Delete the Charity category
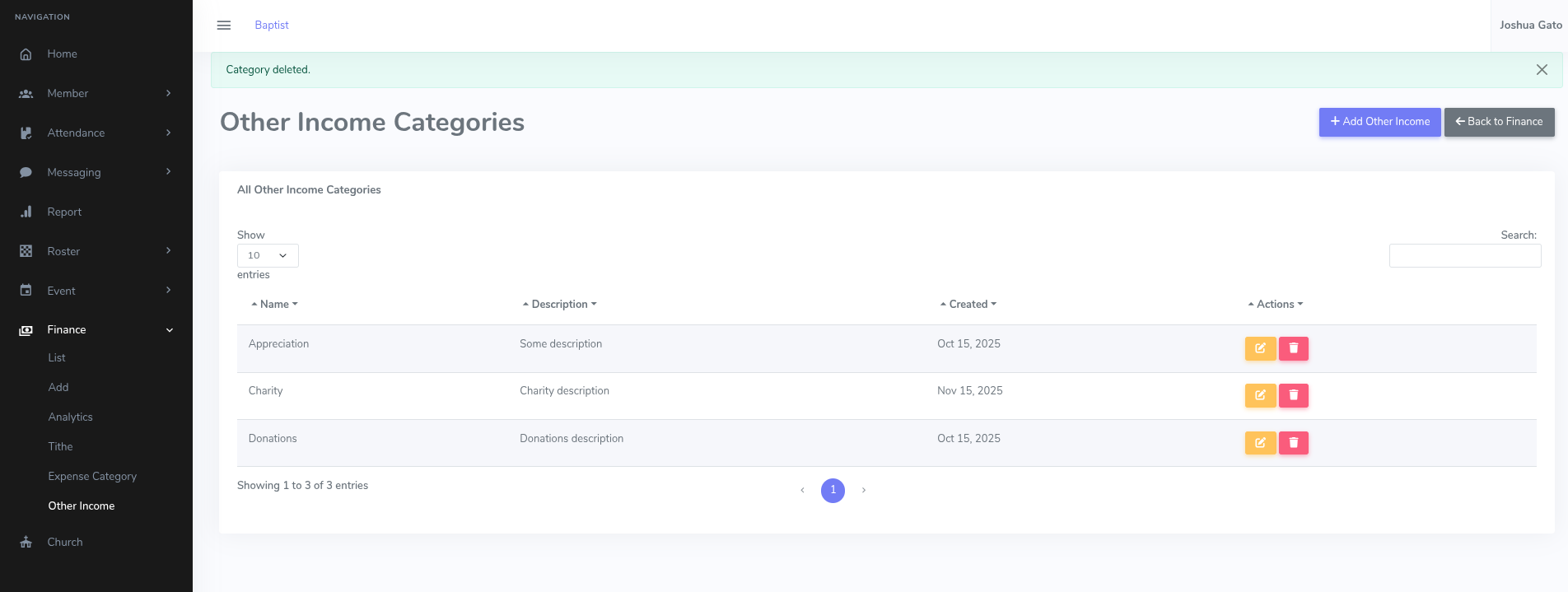 (x=1293, y=395)
